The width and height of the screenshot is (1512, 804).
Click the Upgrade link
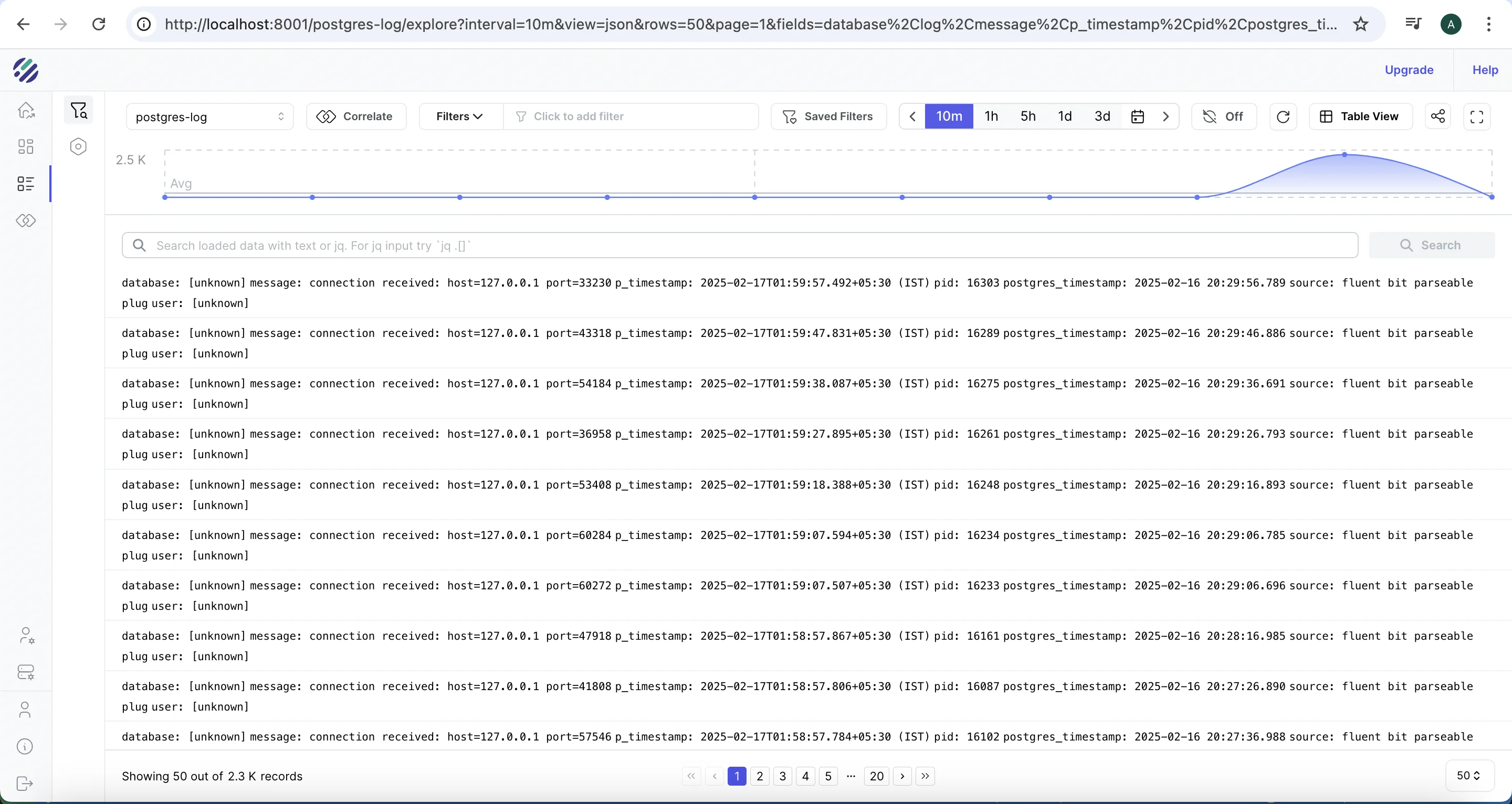click(1409, 70)
